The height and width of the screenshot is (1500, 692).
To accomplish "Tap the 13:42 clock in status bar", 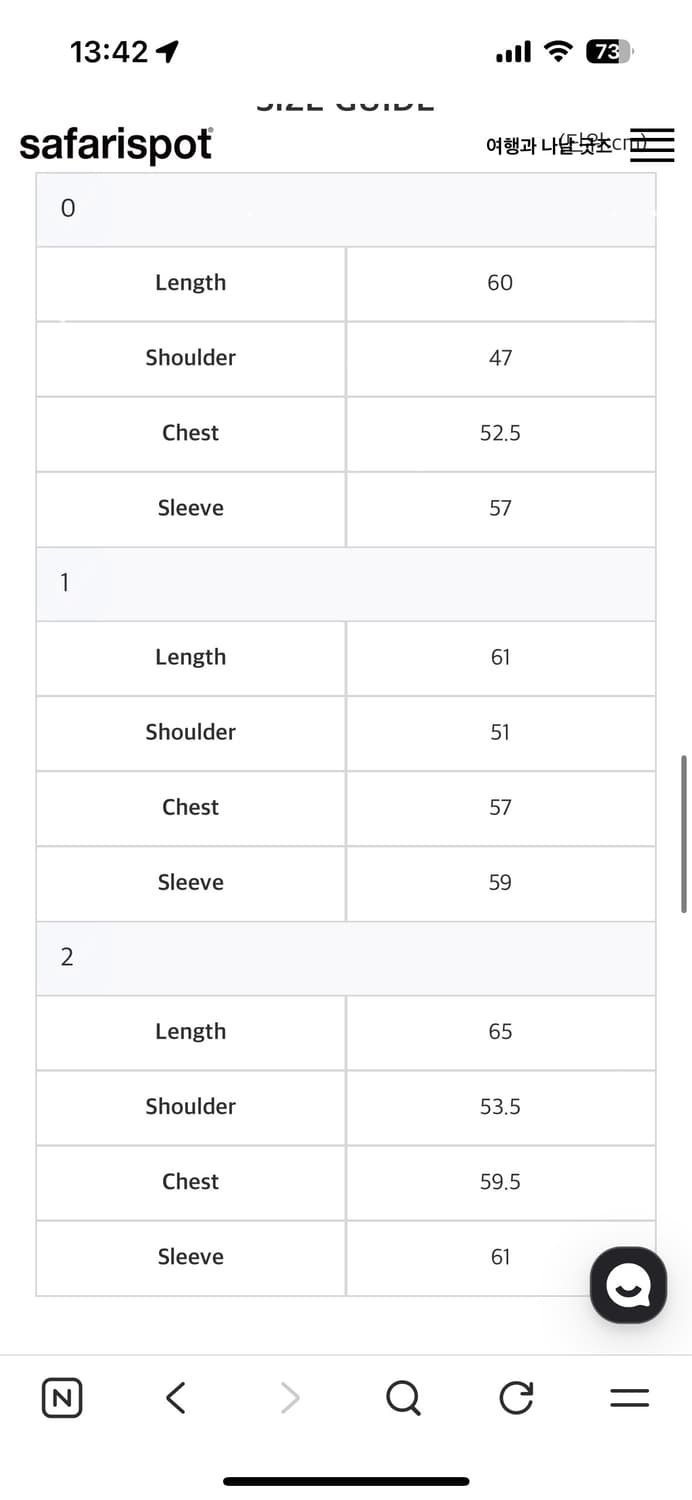I will click(x=109, y=52).
